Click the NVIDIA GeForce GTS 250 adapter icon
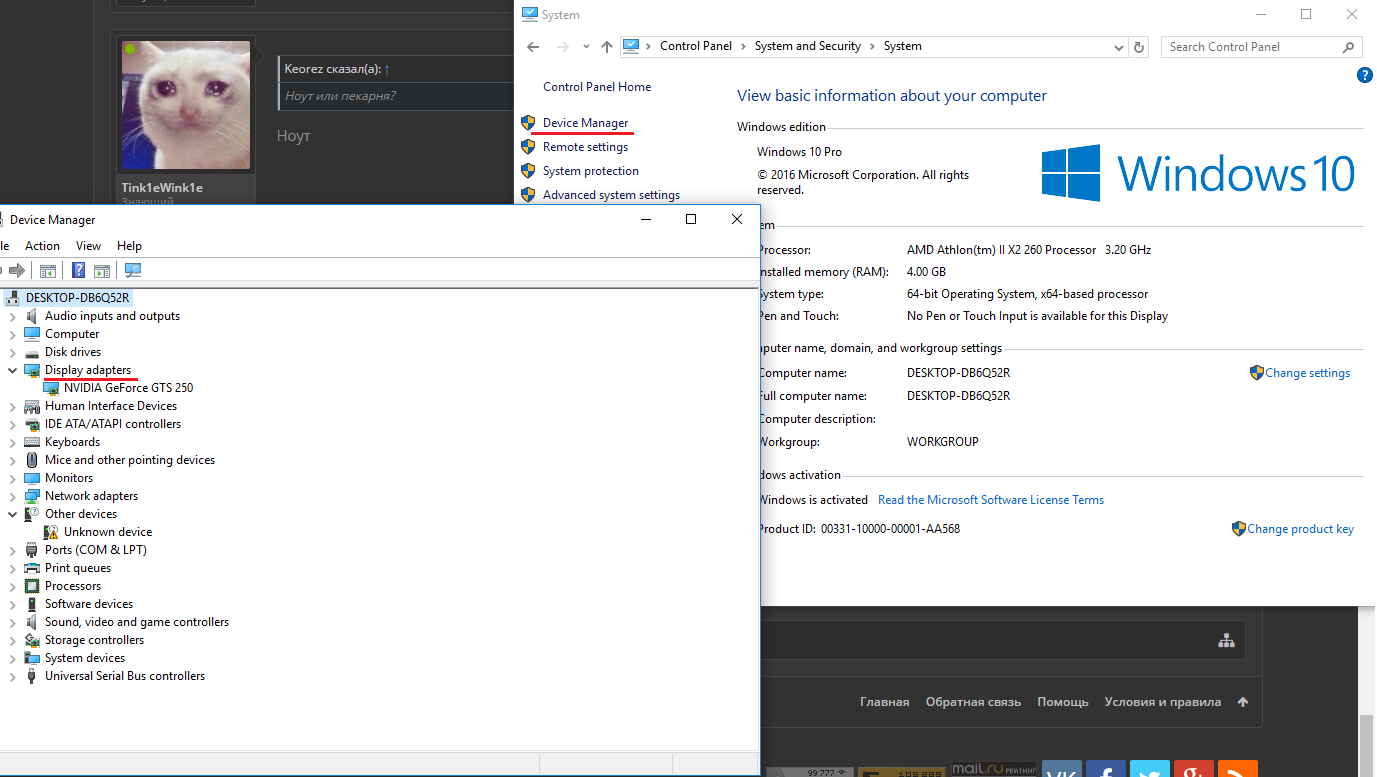 tap(51, 388)
